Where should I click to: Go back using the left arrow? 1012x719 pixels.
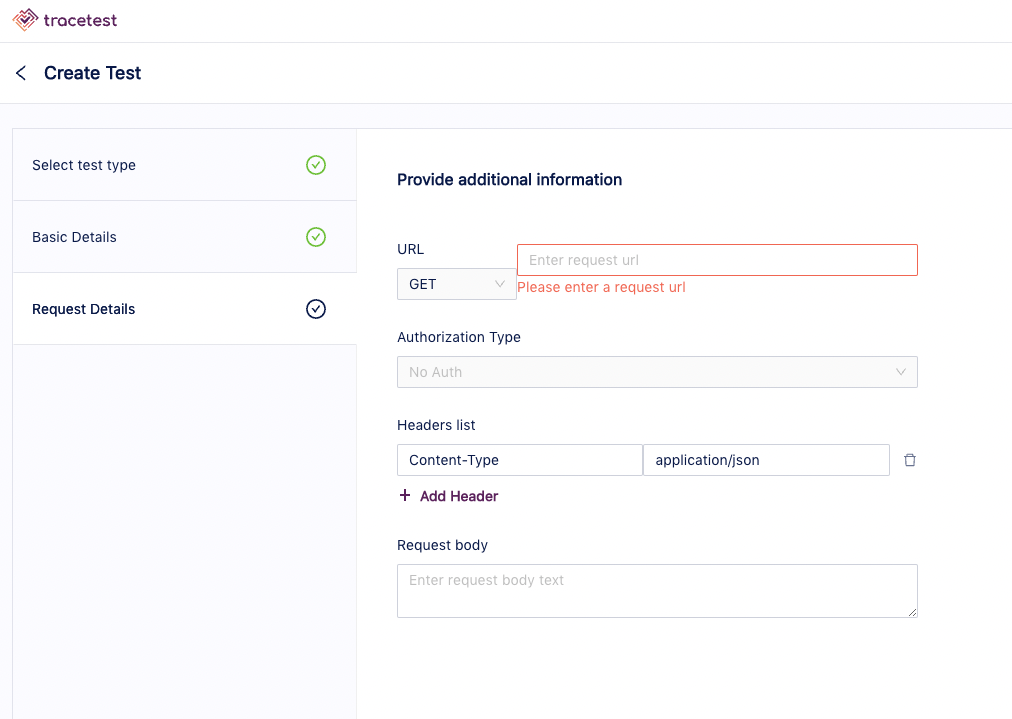21,73
